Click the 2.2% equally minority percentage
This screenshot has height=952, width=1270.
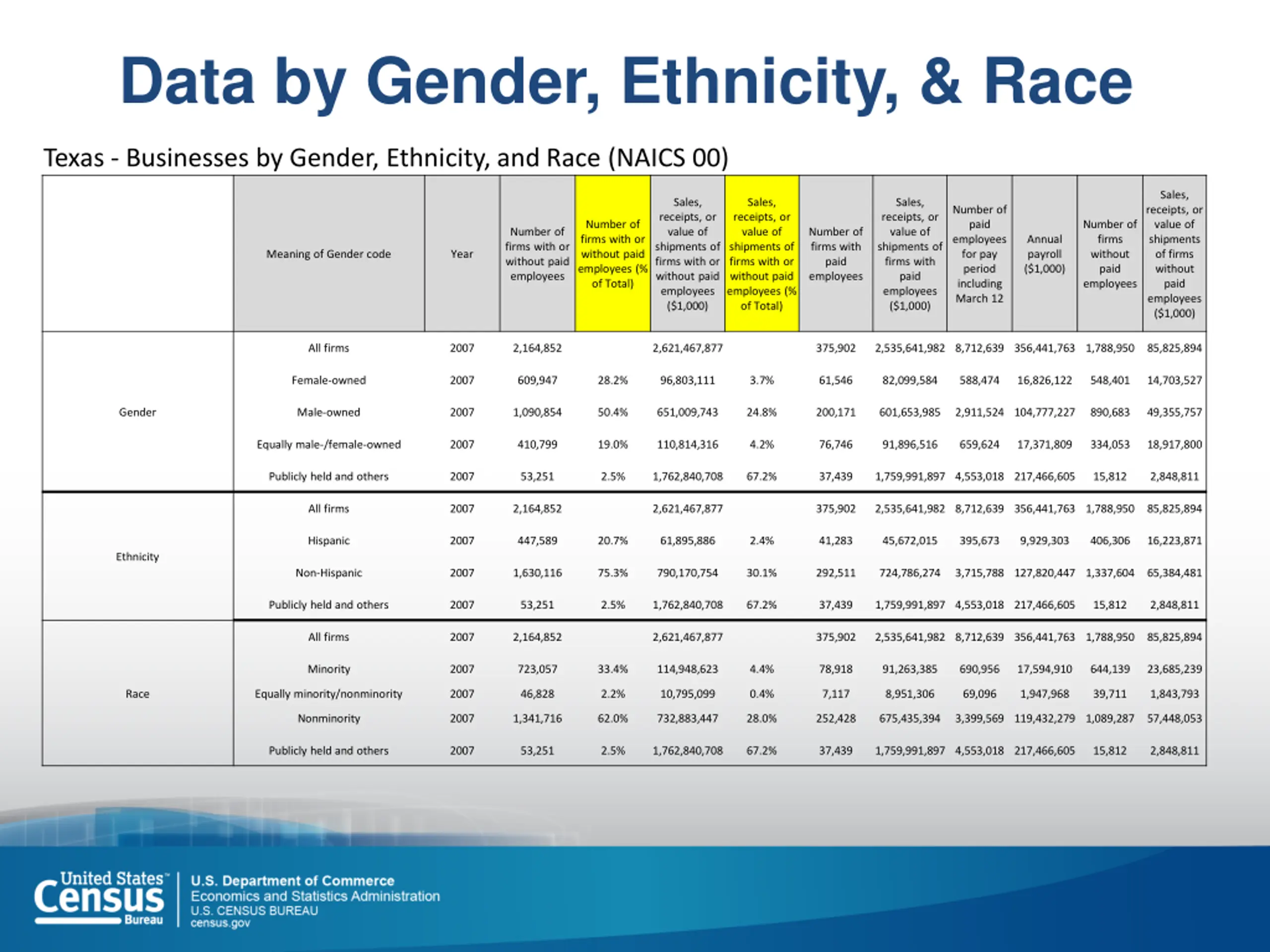[x=613, y=694]
